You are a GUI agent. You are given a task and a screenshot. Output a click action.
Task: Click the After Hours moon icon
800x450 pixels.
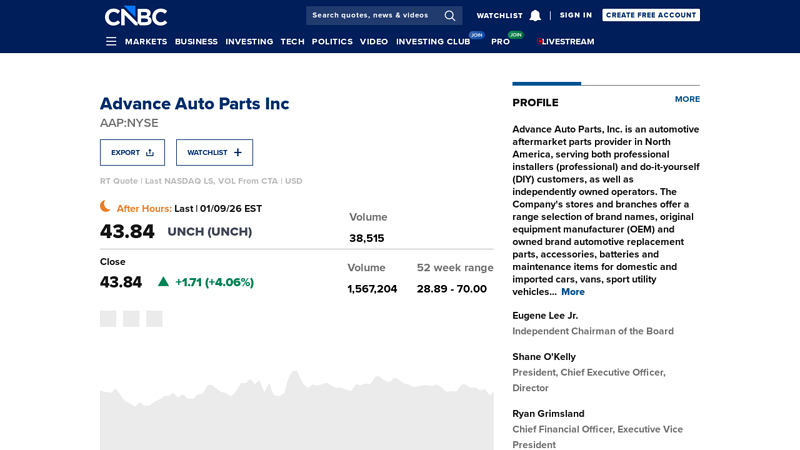tap(105, 206)
